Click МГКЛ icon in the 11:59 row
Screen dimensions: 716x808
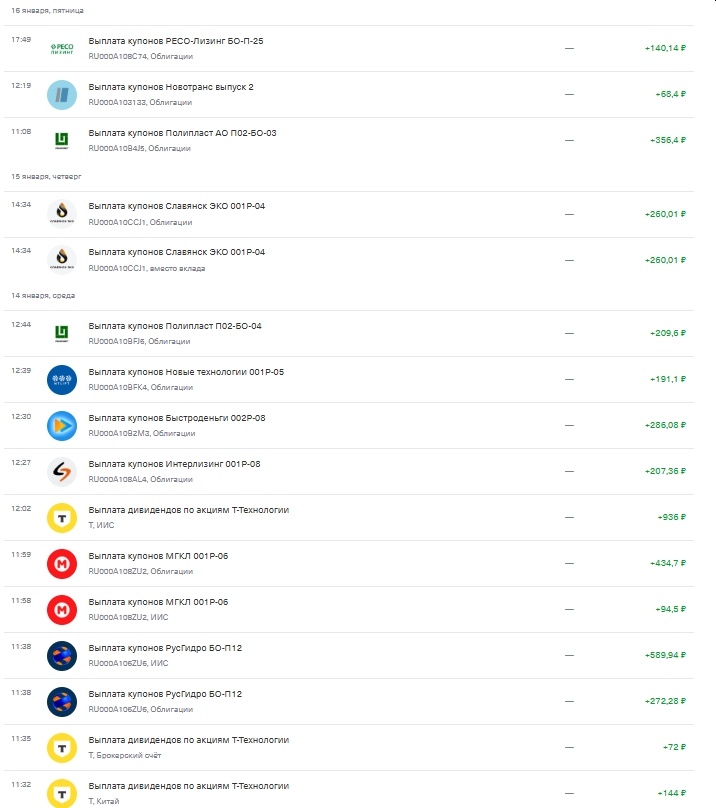[62, 564]
